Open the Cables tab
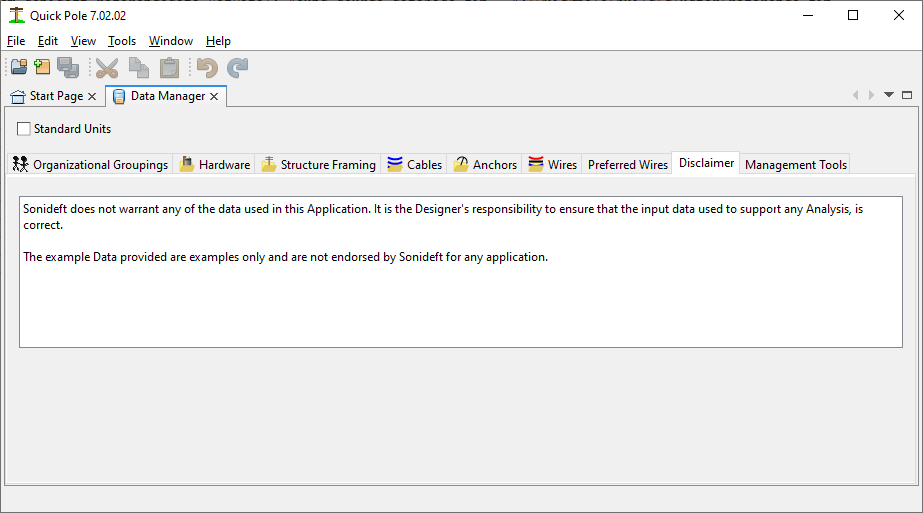This screenshot has width=923, height=513. pyautogui.click(x=414, y=164)
